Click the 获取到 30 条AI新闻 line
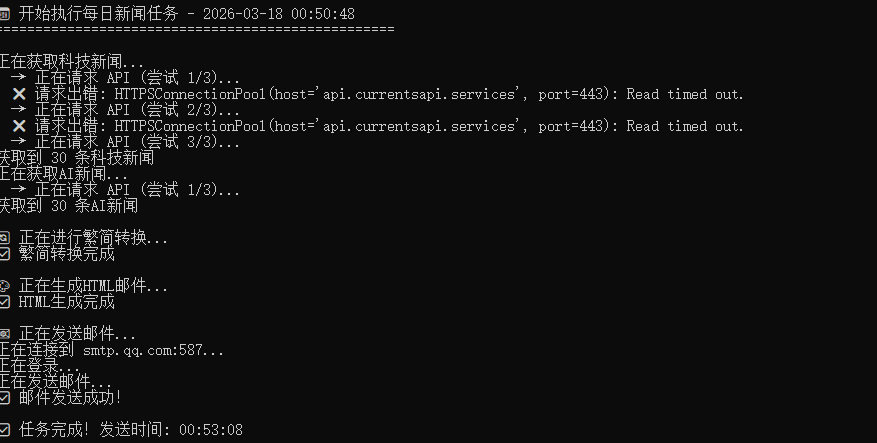 point(68,206)
